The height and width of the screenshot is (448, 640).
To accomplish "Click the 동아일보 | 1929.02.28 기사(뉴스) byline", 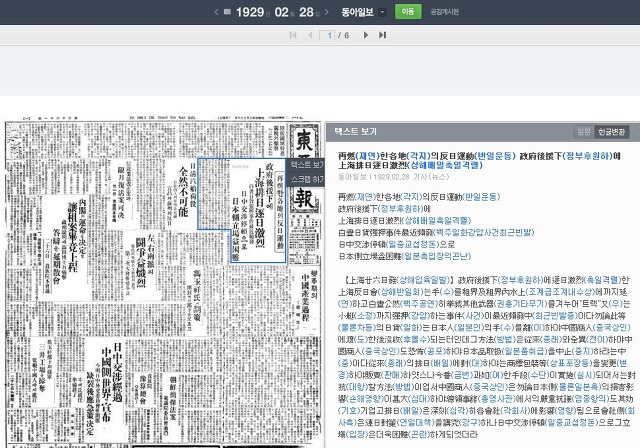I will (x=393, y=177).
